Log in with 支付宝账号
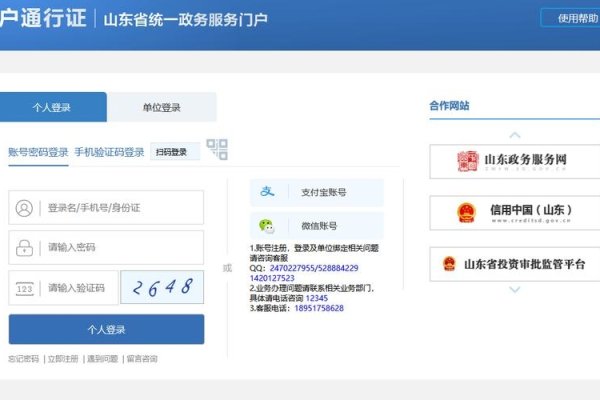 coord(317,192)
